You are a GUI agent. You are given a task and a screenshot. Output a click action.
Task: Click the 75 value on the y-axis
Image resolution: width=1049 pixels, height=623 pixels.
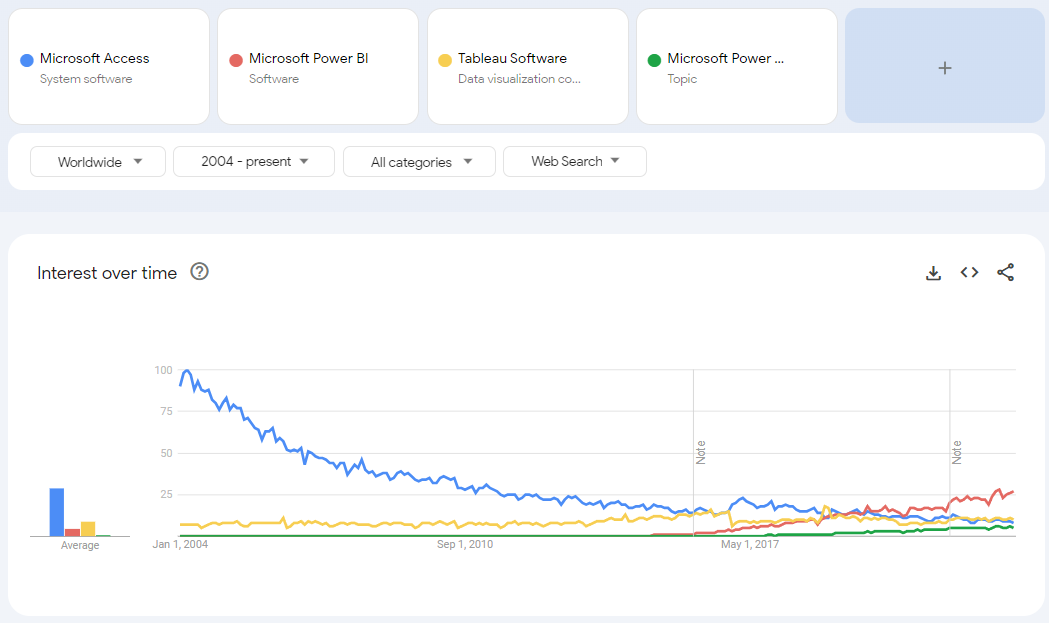pyautogui.click(x=167, y=411)
